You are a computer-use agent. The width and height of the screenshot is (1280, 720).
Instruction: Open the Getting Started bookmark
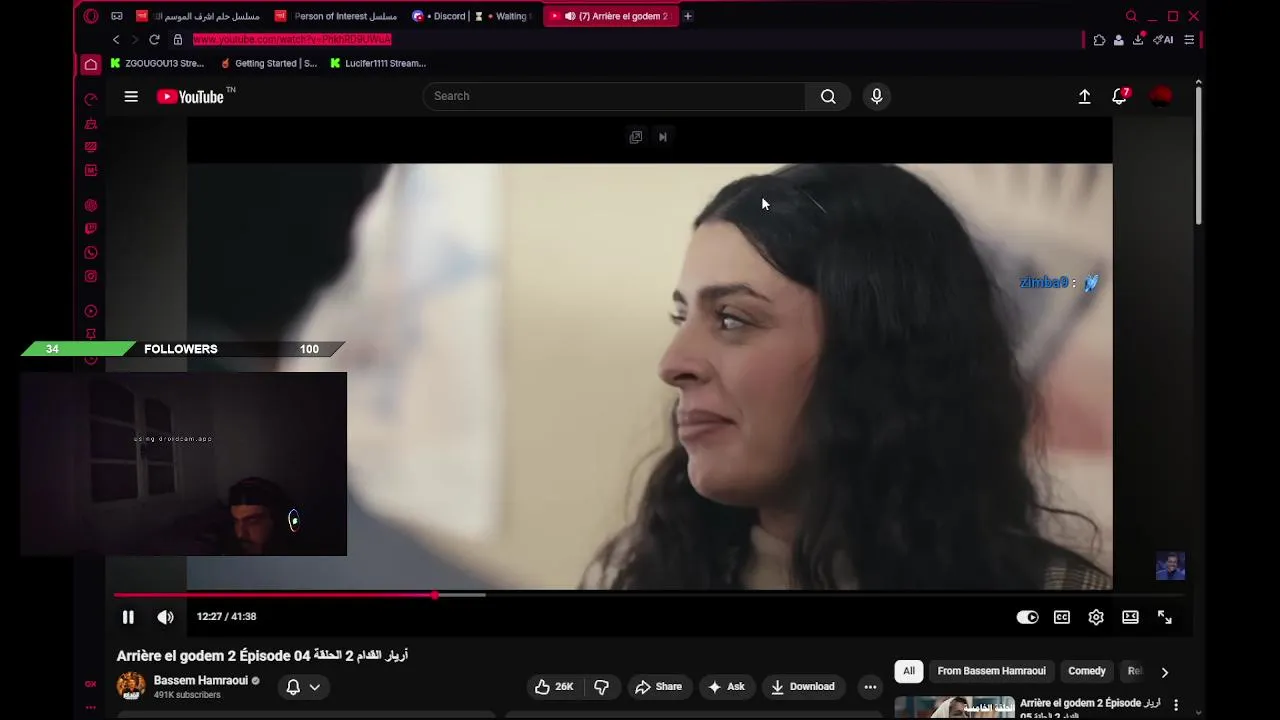coord(269,63)
